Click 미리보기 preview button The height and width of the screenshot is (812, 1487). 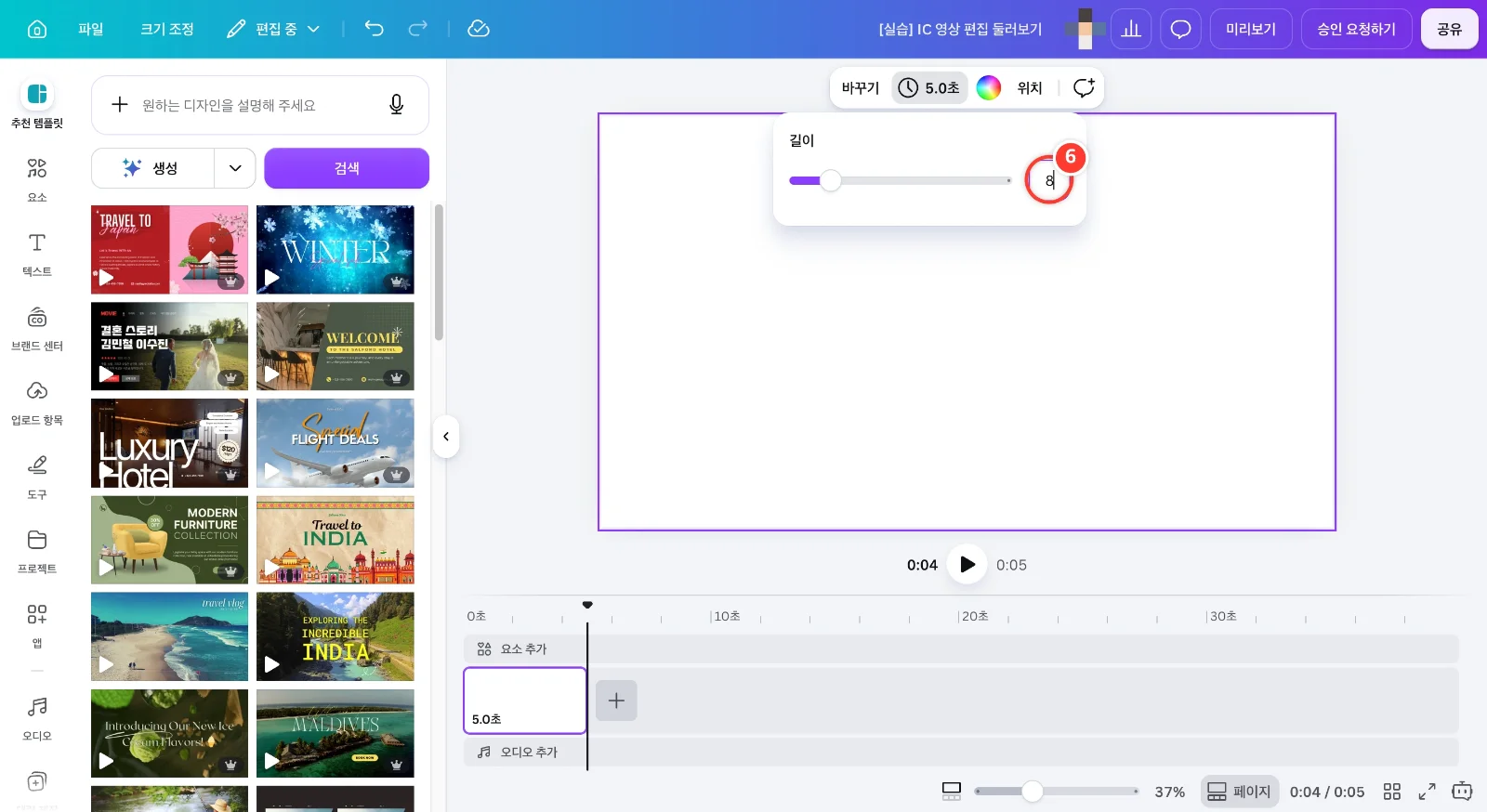coord(1251,29)
